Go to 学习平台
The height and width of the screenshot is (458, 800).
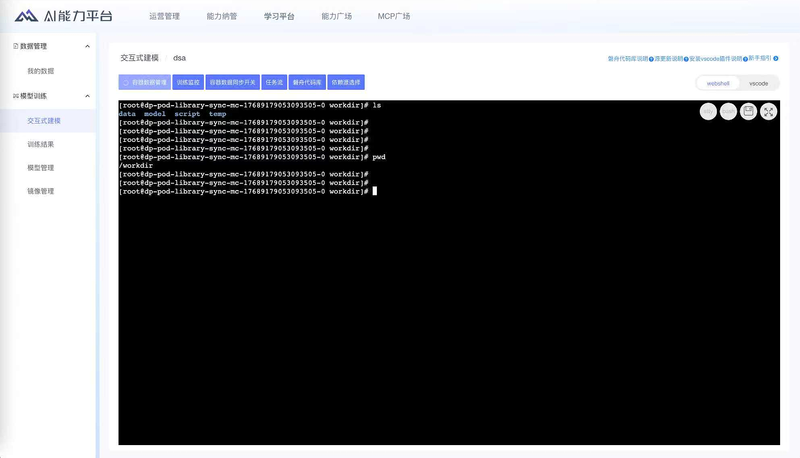coord(279,16)
